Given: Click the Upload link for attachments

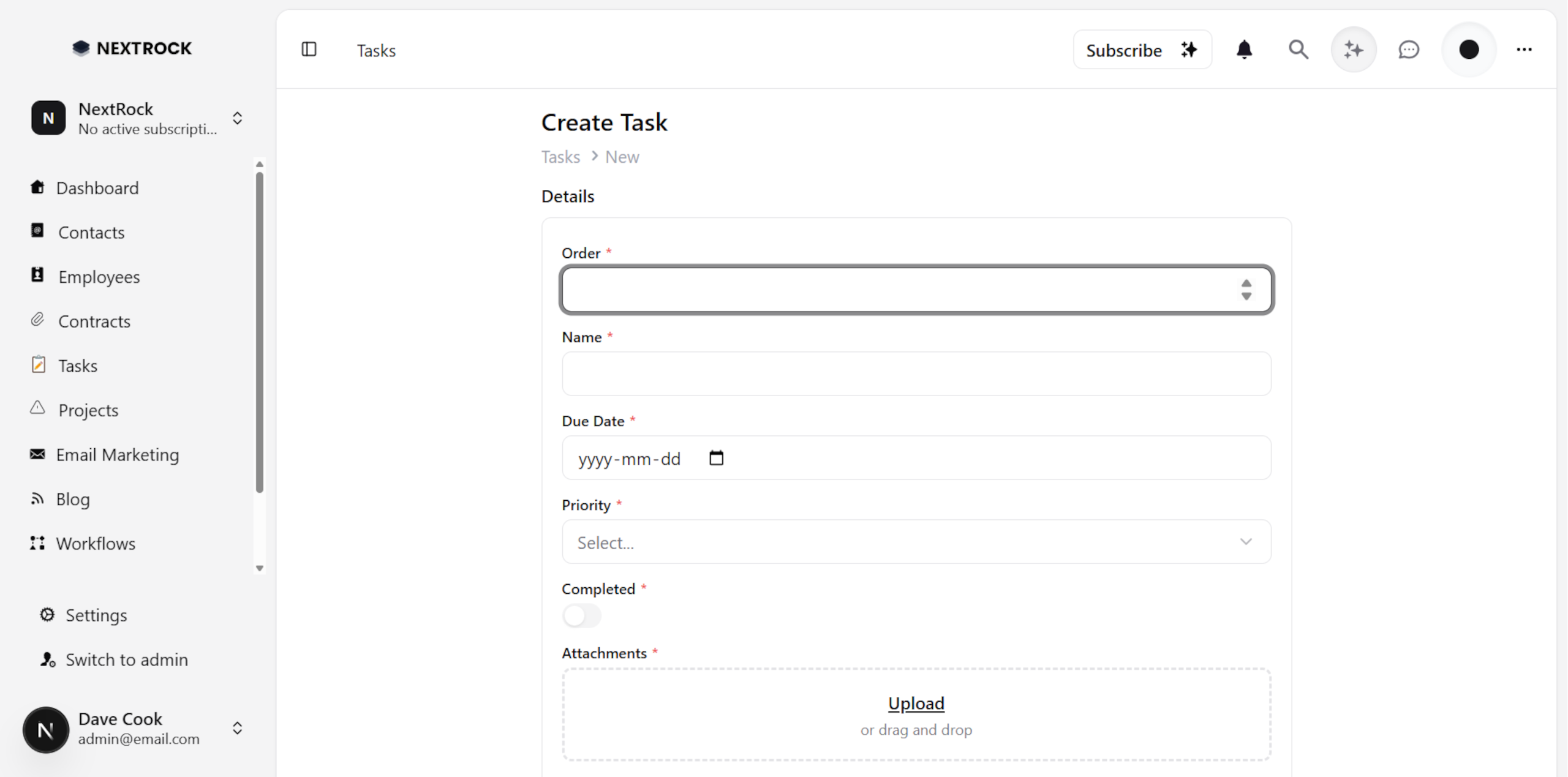Looking at the screenshot, I should point(915,703).
